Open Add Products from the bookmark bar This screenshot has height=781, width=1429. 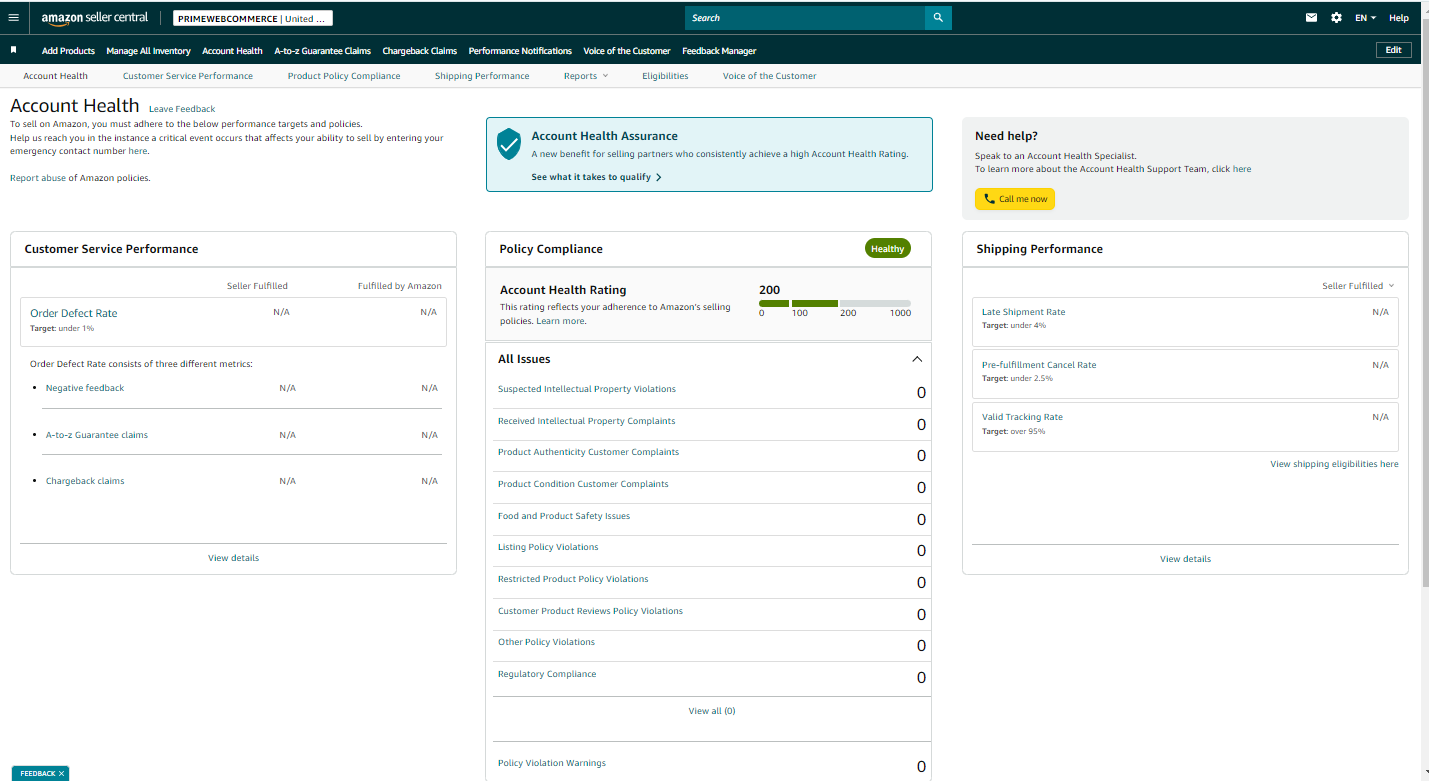click(68, 51)
